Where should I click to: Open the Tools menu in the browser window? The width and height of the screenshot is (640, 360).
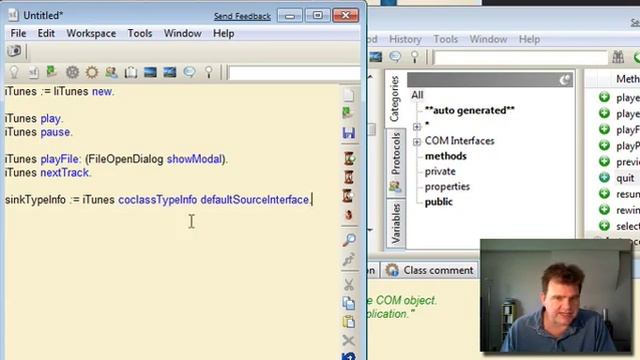[x=445, y=39]
